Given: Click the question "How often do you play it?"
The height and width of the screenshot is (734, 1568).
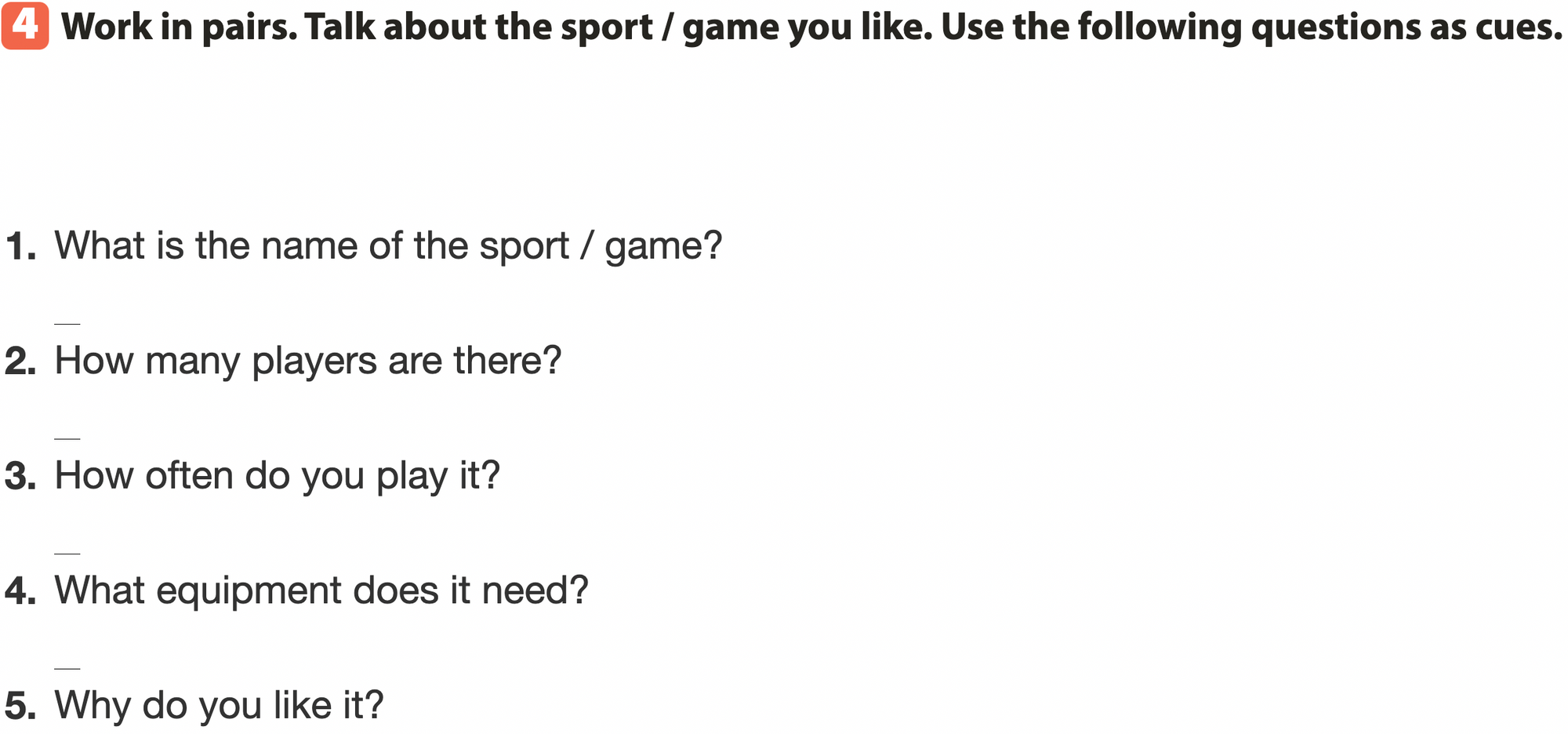Looking at the screenshot, I should pyautogui.click(x=277, y=476).
